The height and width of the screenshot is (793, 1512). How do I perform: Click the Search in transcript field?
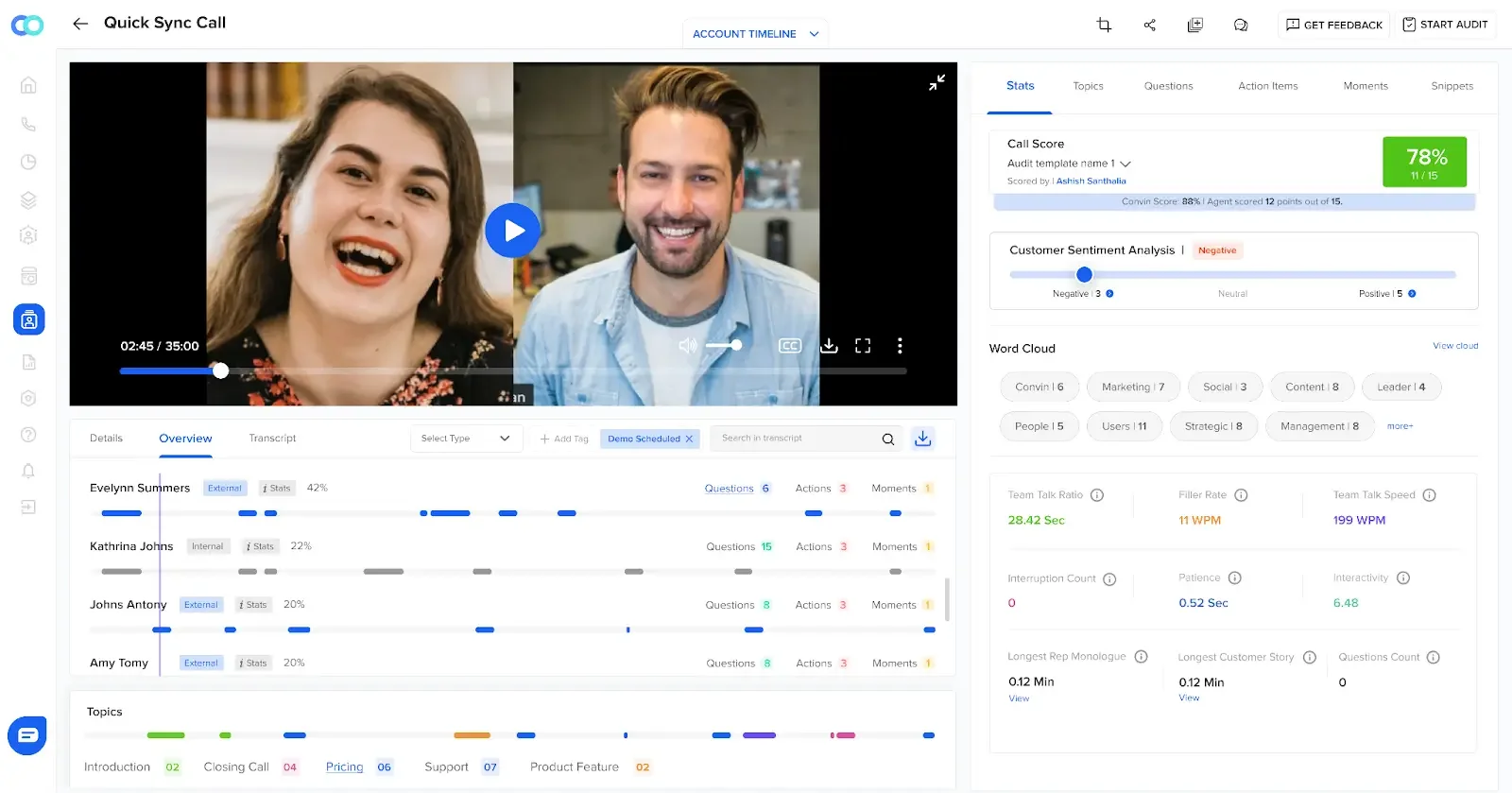click(794, 439)
